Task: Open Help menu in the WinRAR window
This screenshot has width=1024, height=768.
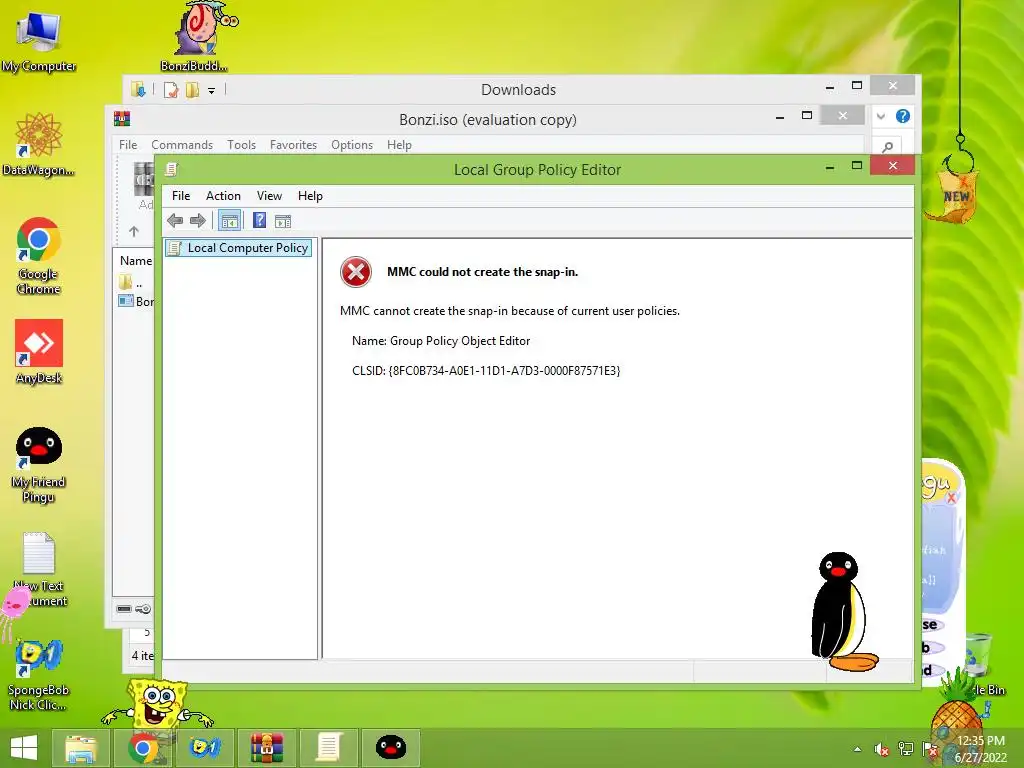Action: point(399,145)
